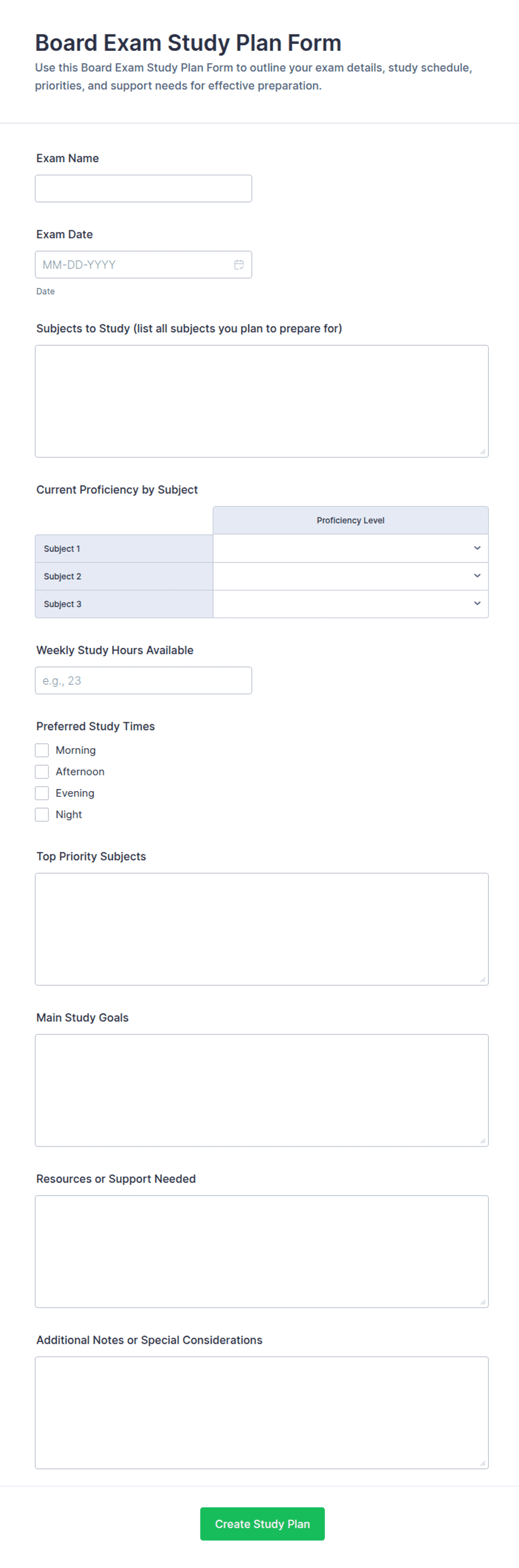The image size is (519, 1568).
Task: Click the Subjects to Study resize handle
Action: 483,451
